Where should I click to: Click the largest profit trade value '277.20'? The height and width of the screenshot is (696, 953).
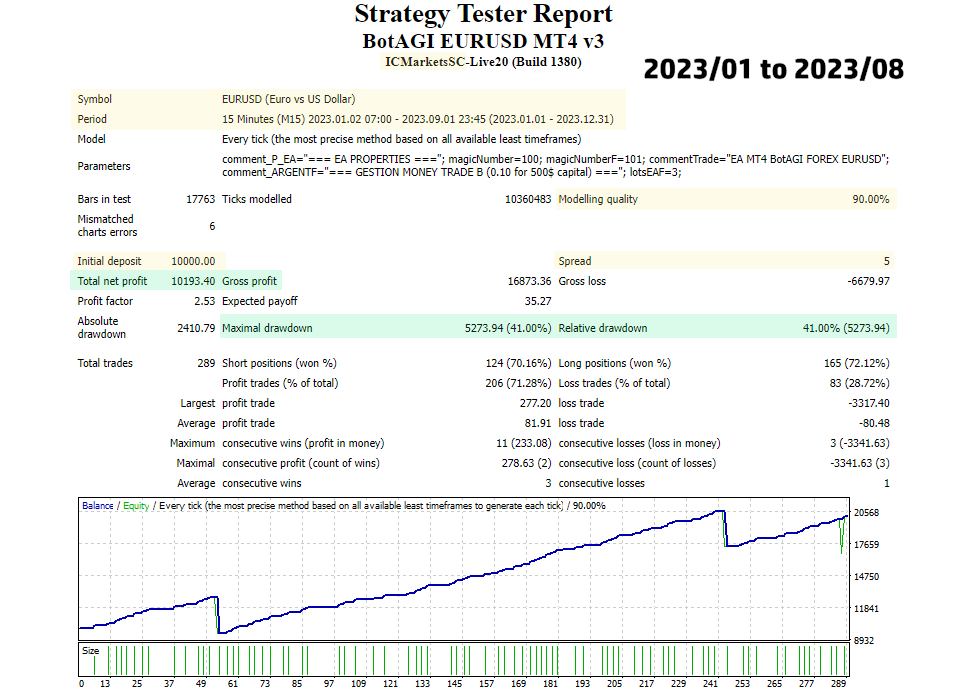pos(535,403)
